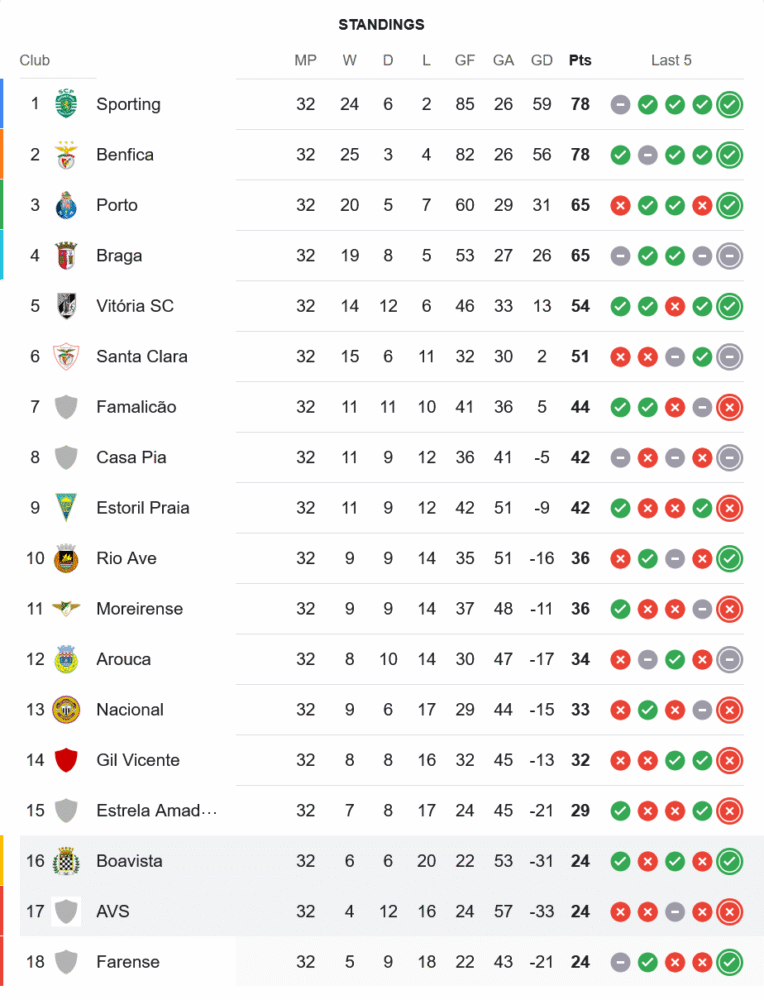Click the Boavista checkered crest icon
The image size is (764, 1000).
coord(66,861)
